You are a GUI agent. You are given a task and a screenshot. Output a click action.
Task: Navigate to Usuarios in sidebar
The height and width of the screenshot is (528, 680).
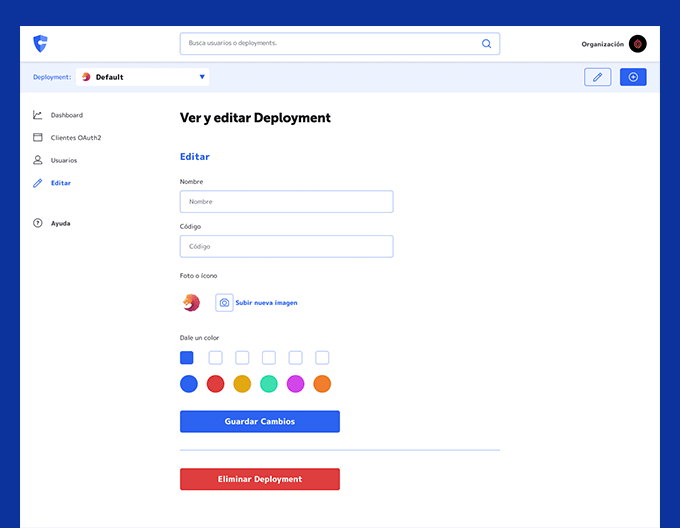tap(63, 160)
